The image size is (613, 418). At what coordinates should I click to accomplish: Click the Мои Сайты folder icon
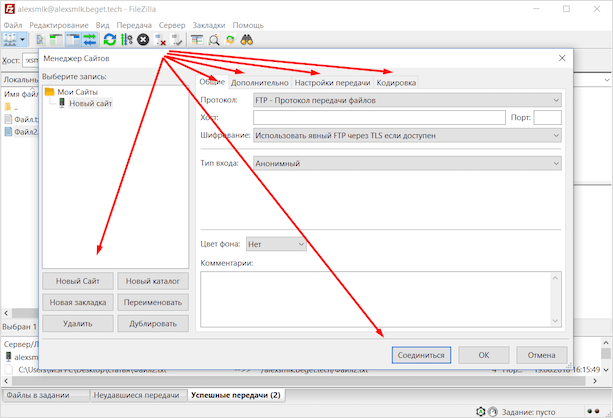click(49, 92)
